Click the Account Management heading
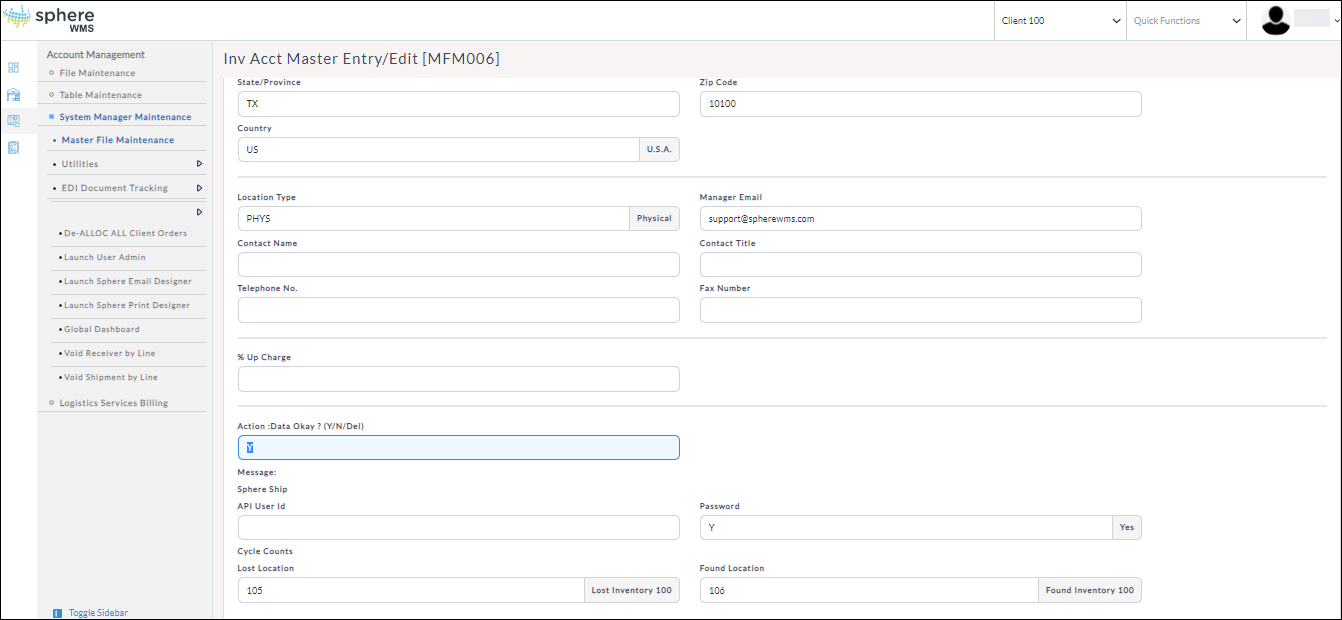This screenshot has height=620, width=1342. (x=96, y=55)
